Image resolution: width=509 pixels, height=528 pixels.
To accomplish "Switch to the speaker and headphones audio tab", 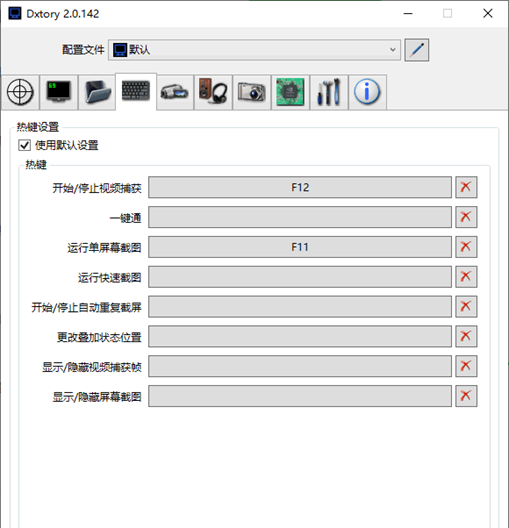I will [x=213, y=92].
